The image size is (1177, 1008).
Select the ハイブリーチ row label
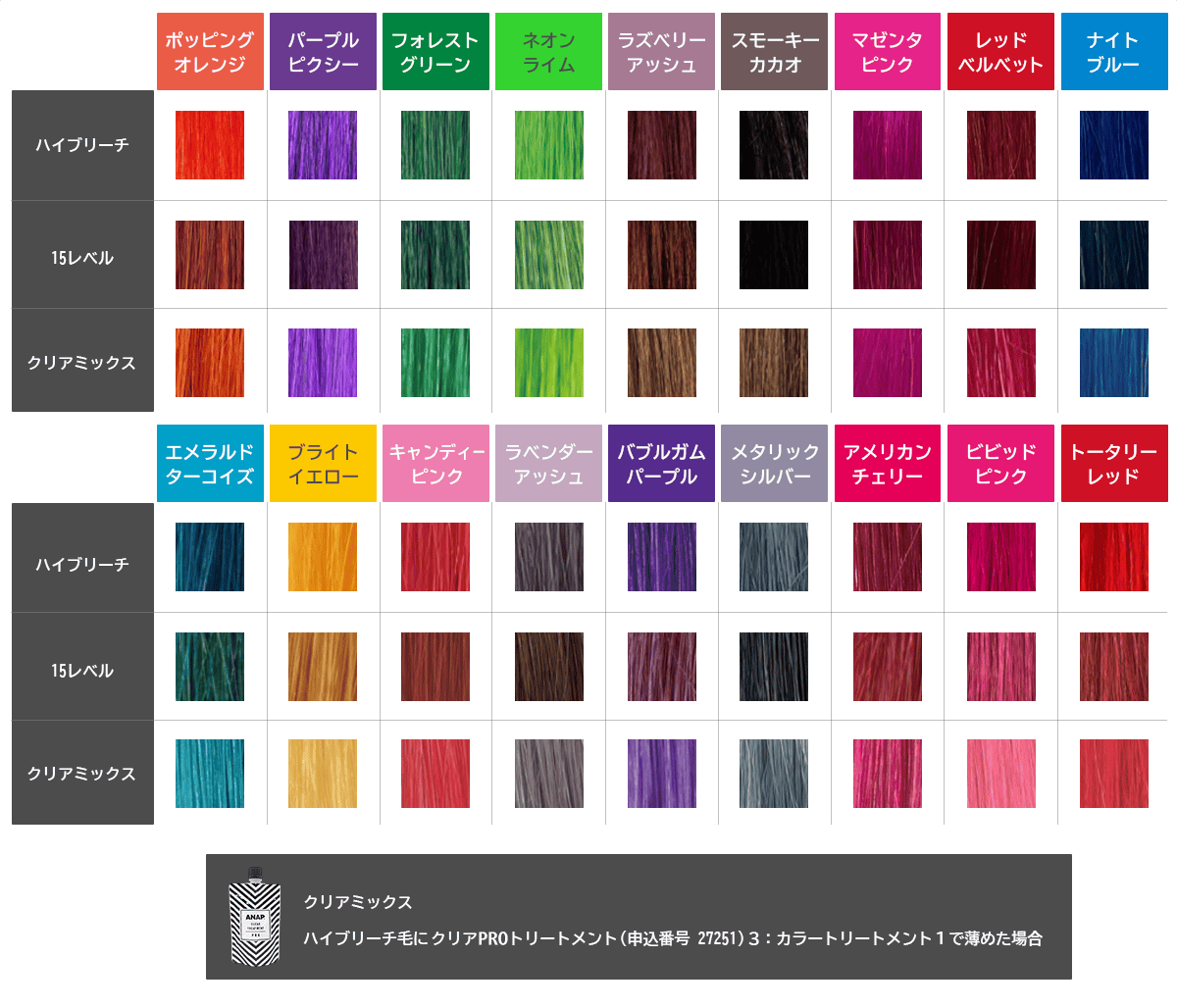81,146
